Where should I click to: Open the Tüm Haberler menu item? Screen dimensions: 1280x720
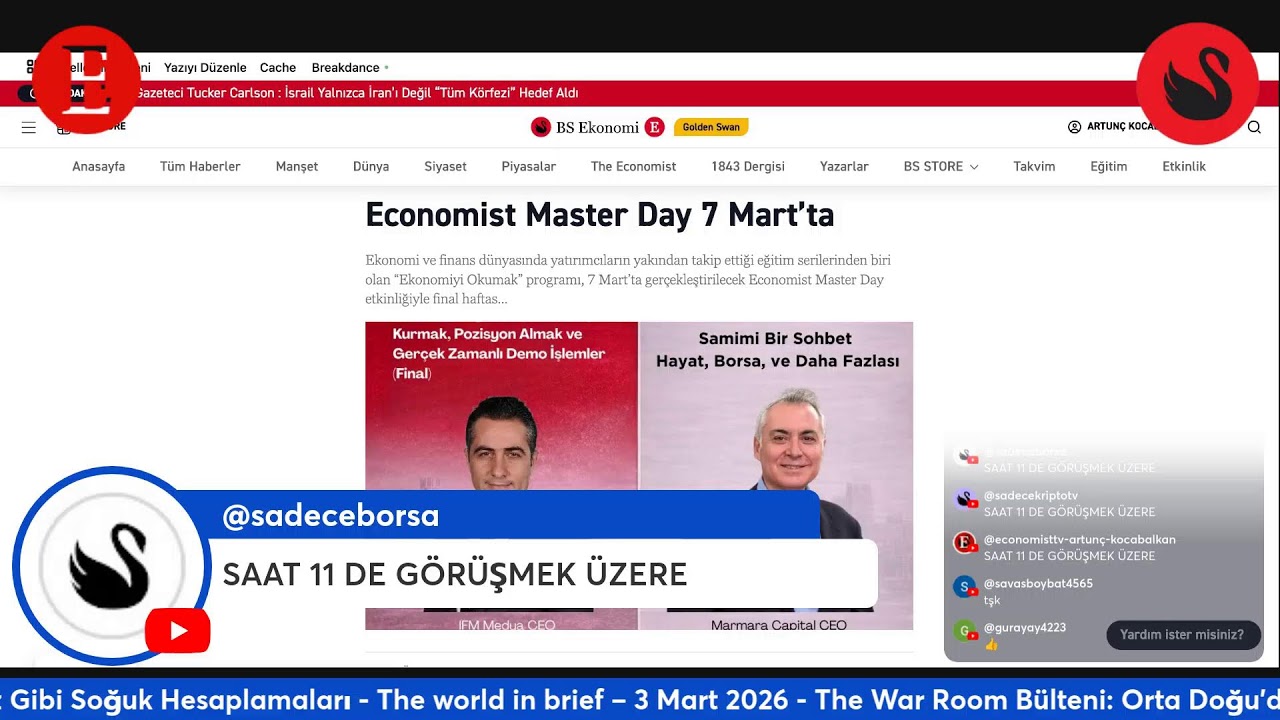[x=200, y=167]
